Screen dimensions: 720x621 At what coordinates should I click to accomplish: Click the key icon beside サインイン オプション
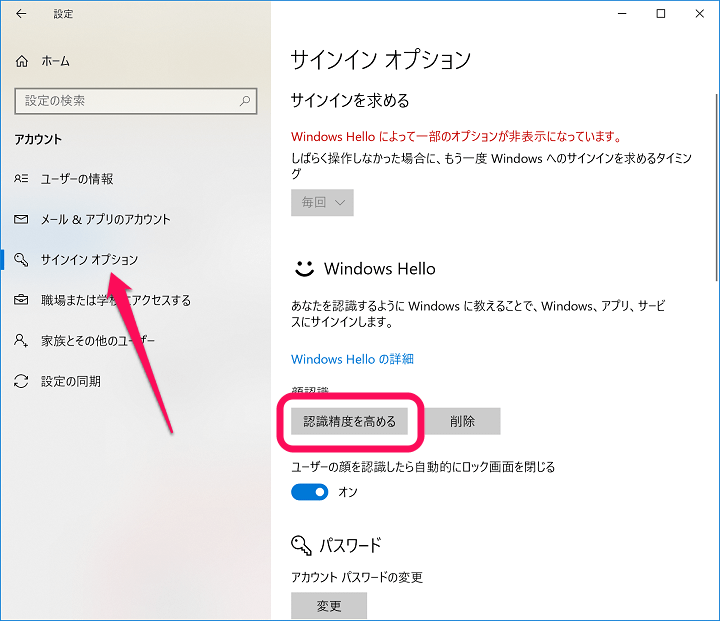point(22,260)
